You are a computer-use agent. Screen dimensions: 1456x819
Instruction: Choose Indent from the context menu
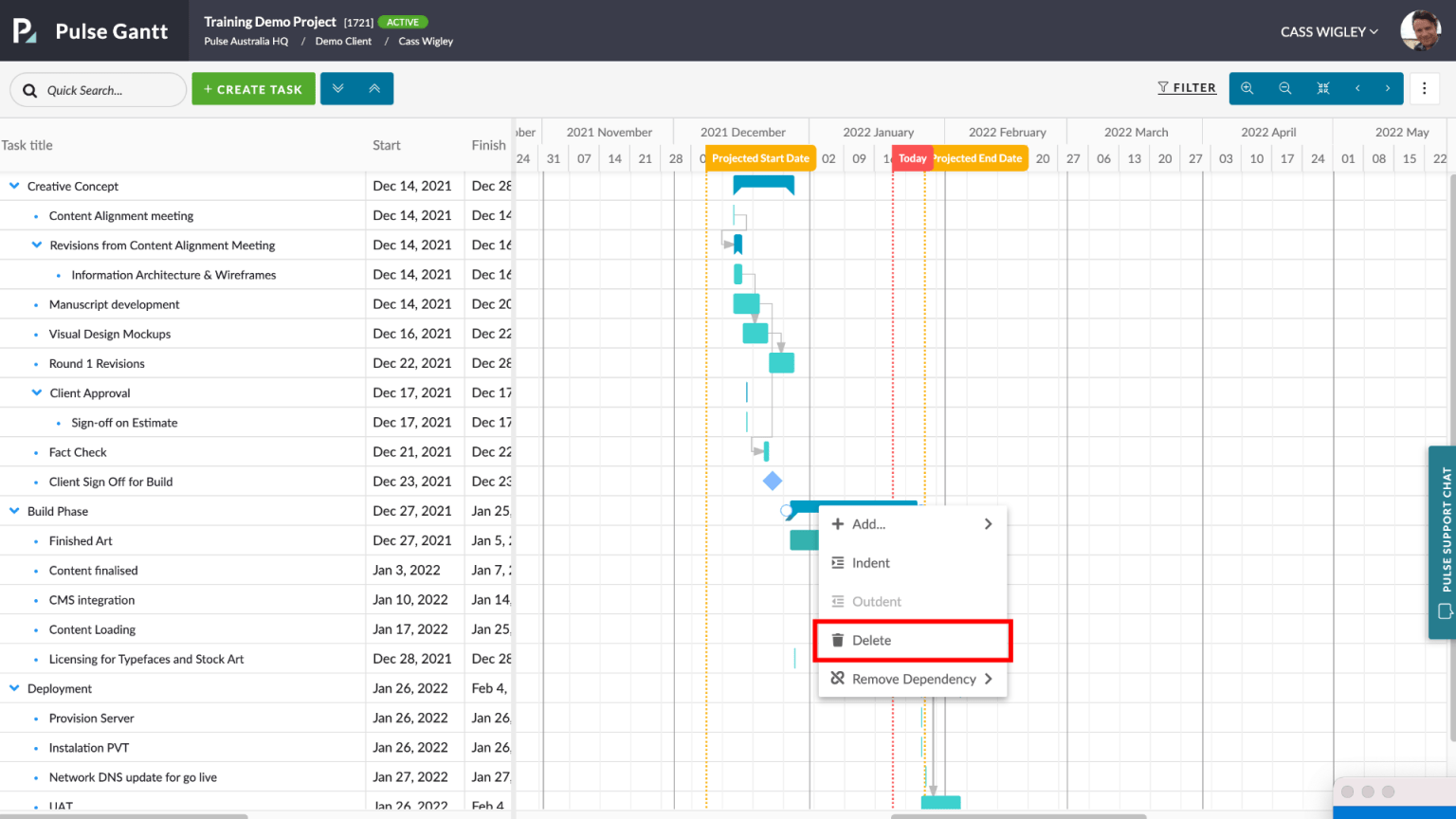point(912,563)
